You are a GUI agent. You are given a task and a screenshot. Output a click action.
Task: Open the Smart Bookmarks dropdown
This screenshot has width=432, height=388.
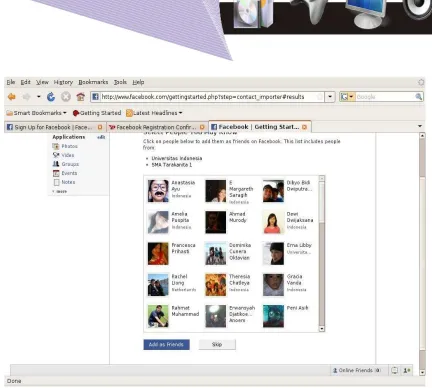tap(36, 113)
